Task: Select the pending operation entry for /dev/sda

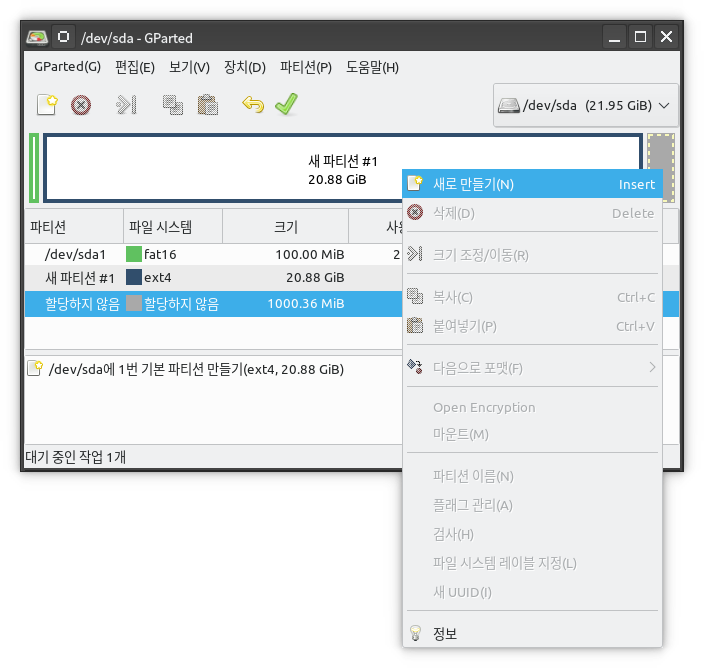Action: 185,369
